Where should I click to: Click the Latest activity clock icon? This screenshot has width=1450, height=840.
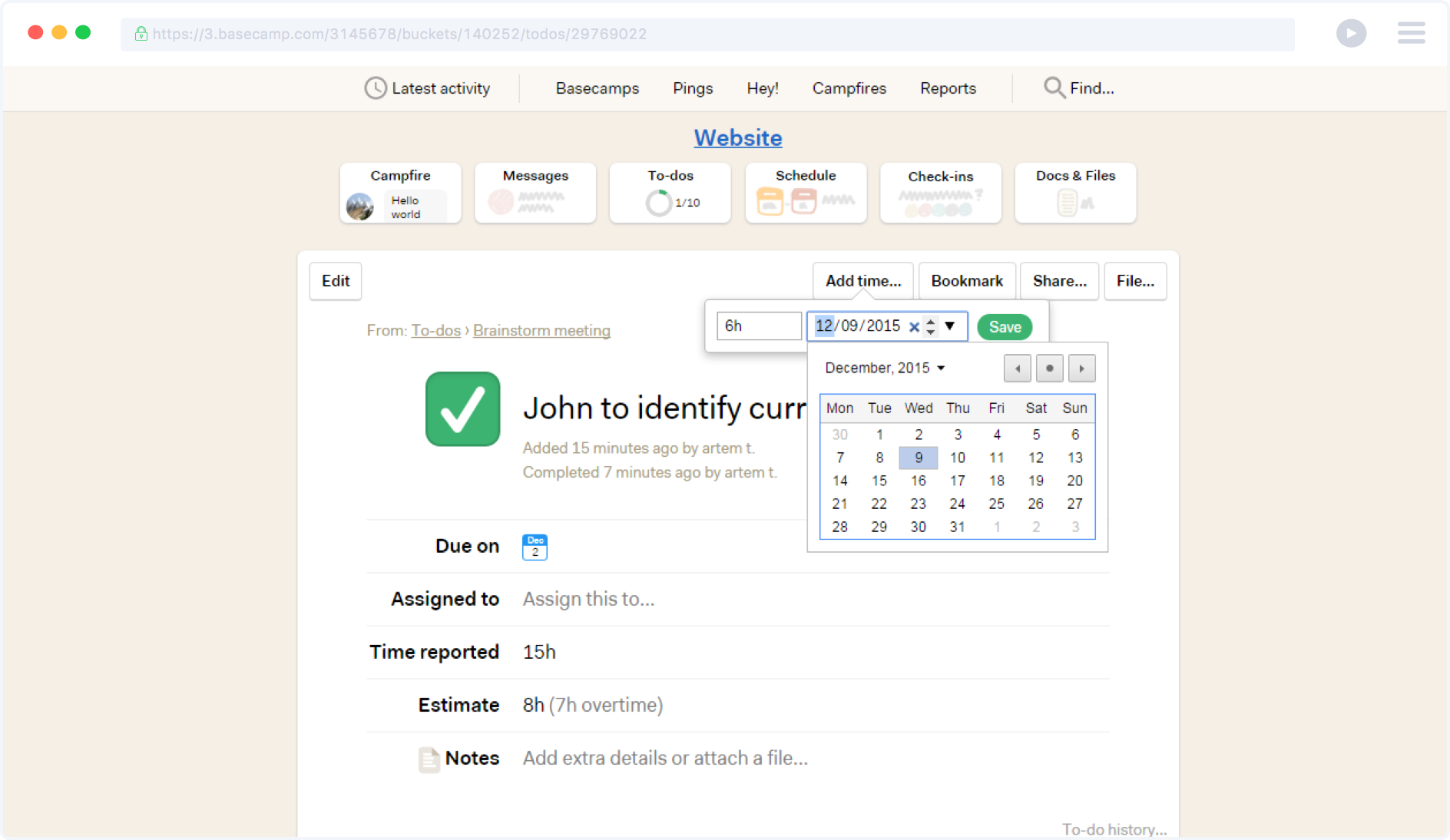coord(375,88)
